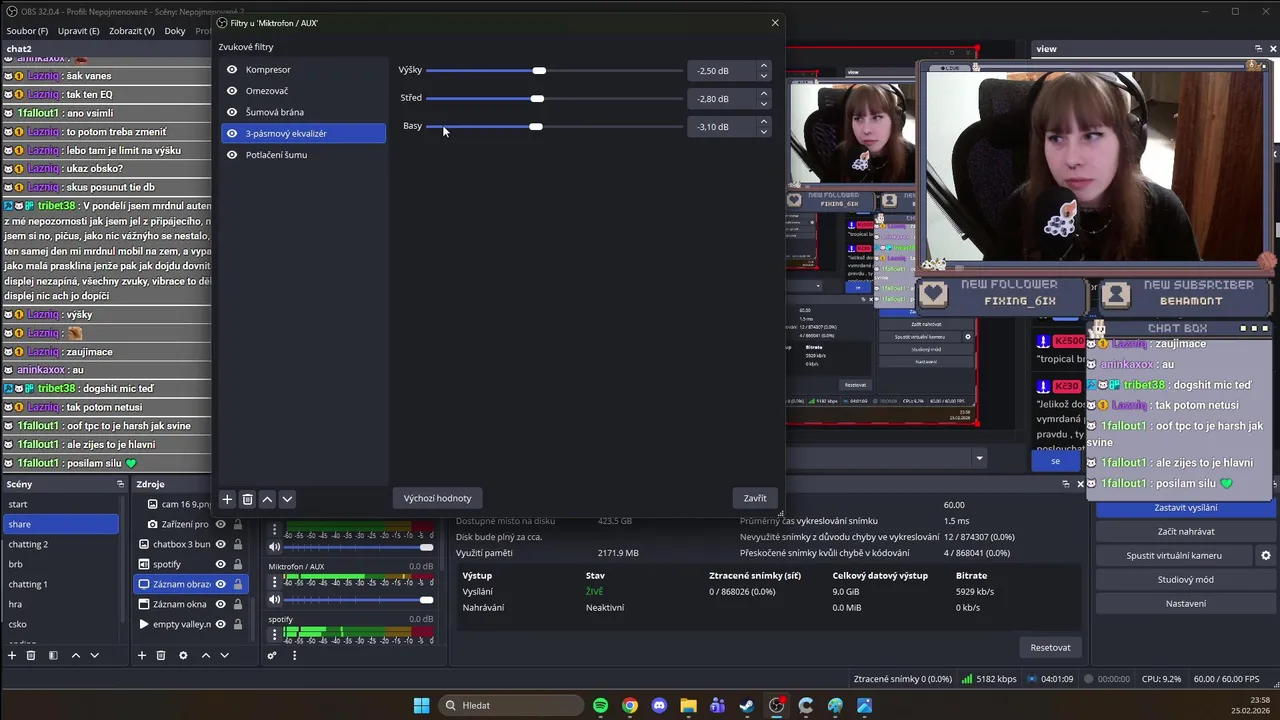Add a new source in Zdroje

tap(142, 655)
